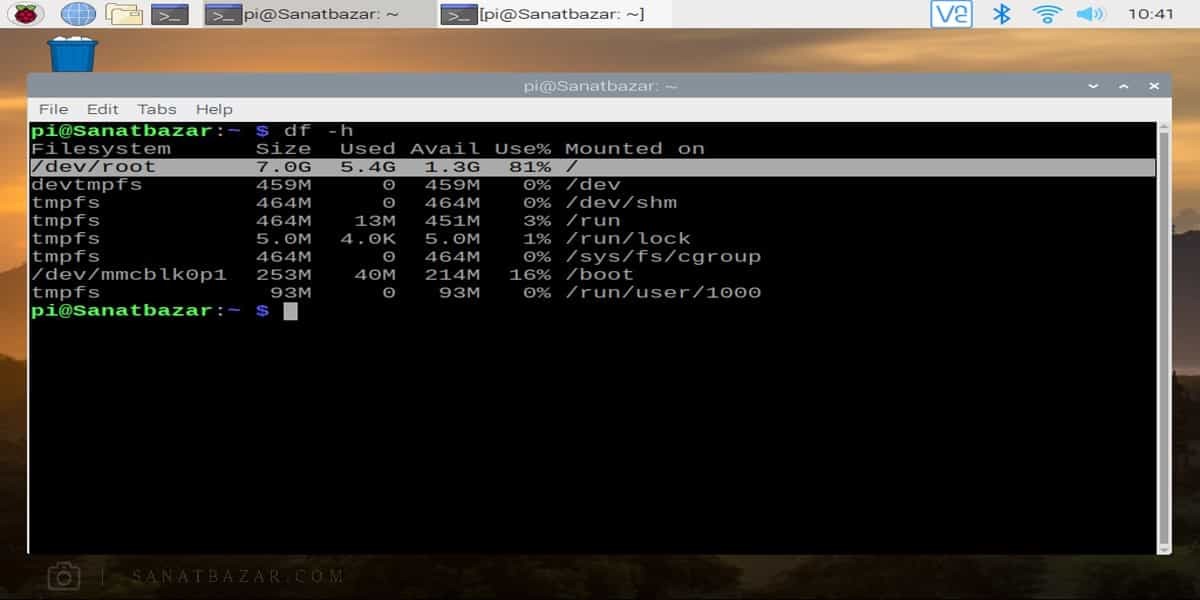Open the Edit menu in terminal
Screen dimensions: 1200x600
[x=102, y=109]
